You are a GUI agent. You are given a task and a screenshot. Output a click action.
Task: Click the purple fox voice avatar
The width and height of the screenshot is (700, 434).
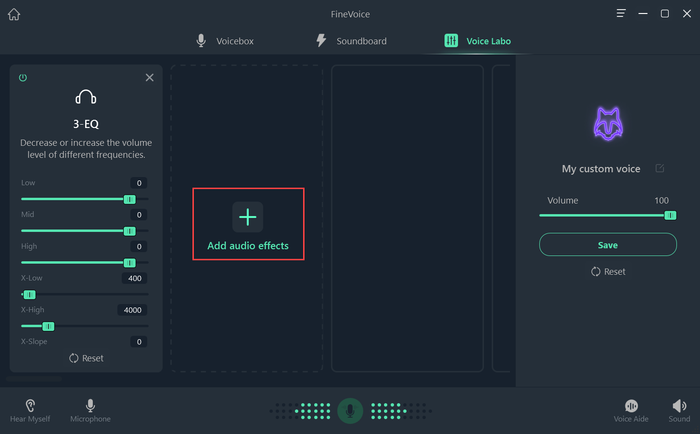tap(608, 124)
